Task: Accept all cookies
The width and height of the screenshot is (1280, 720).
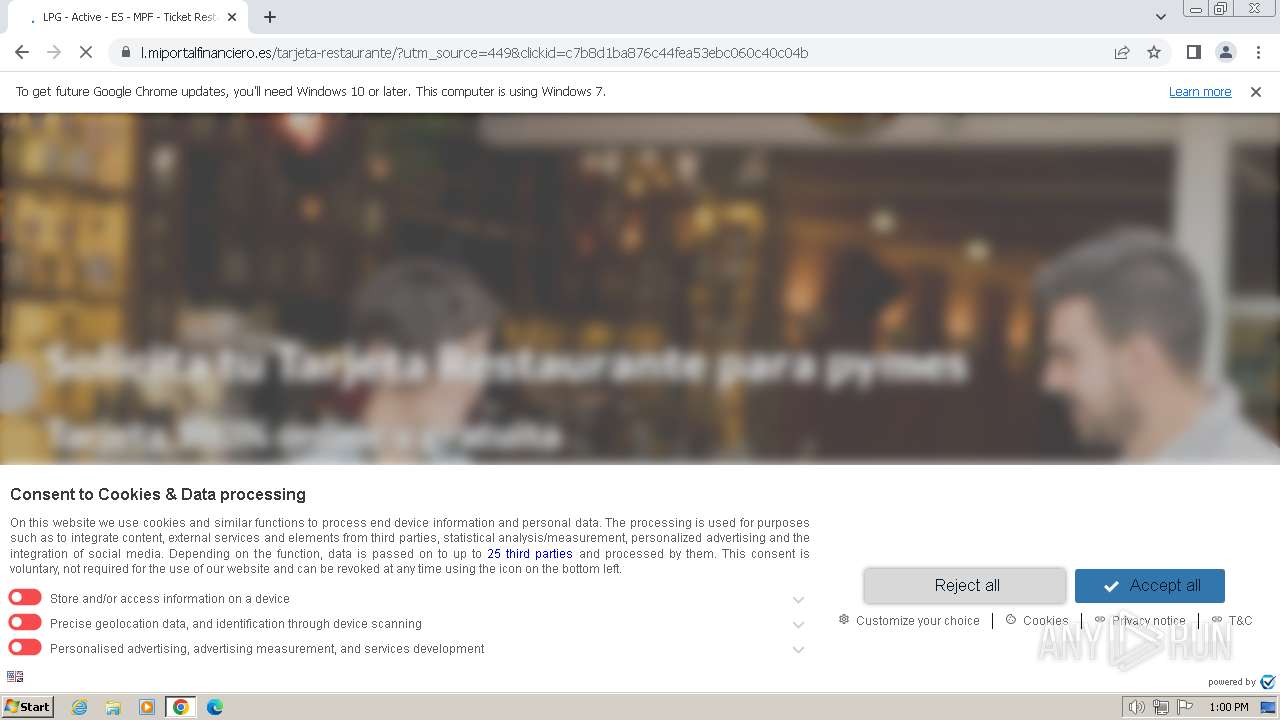Action: 1150,586
